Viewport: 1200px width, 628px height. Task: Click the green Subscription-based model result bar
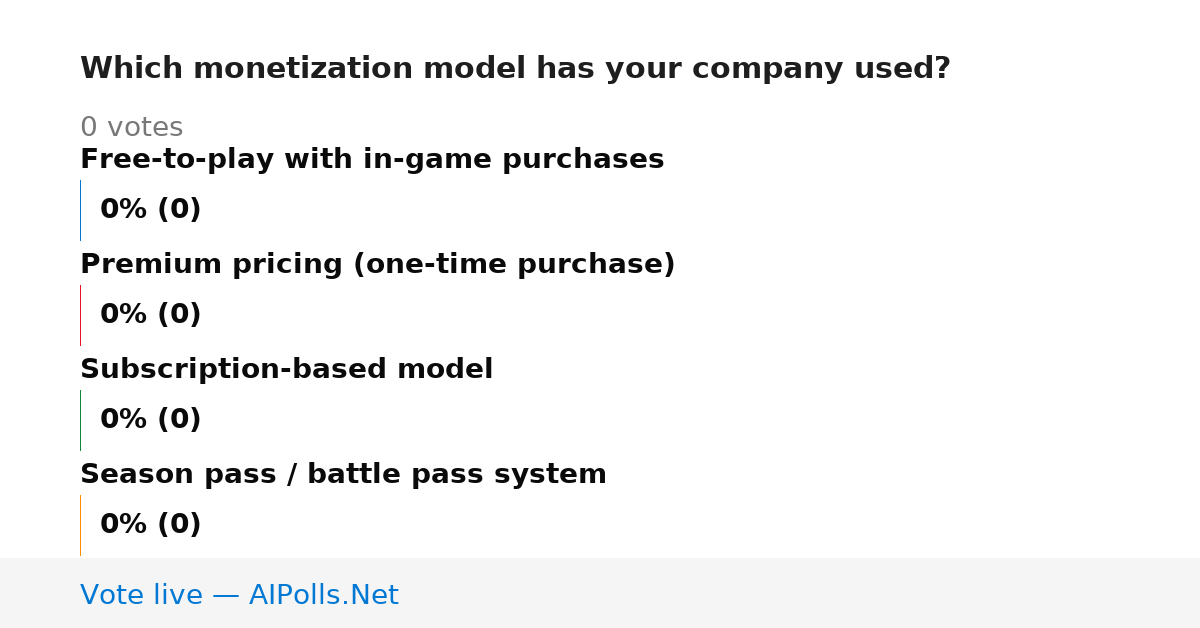pos(80,420)
